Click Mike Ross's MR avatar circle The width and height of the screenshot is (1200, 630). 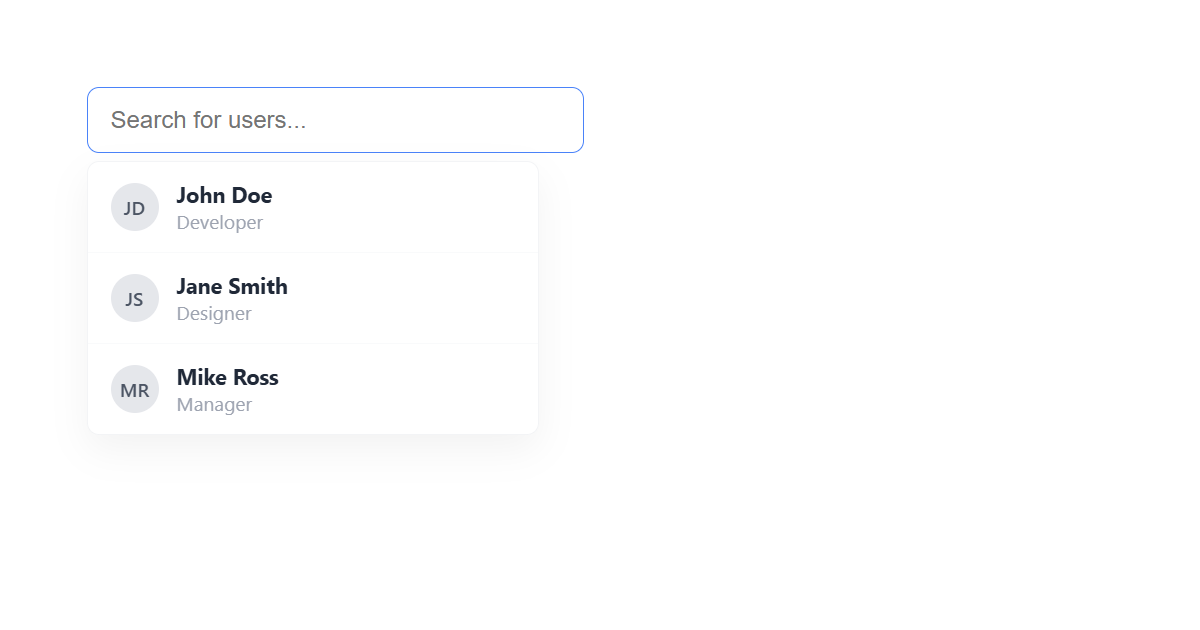point(134,389)
